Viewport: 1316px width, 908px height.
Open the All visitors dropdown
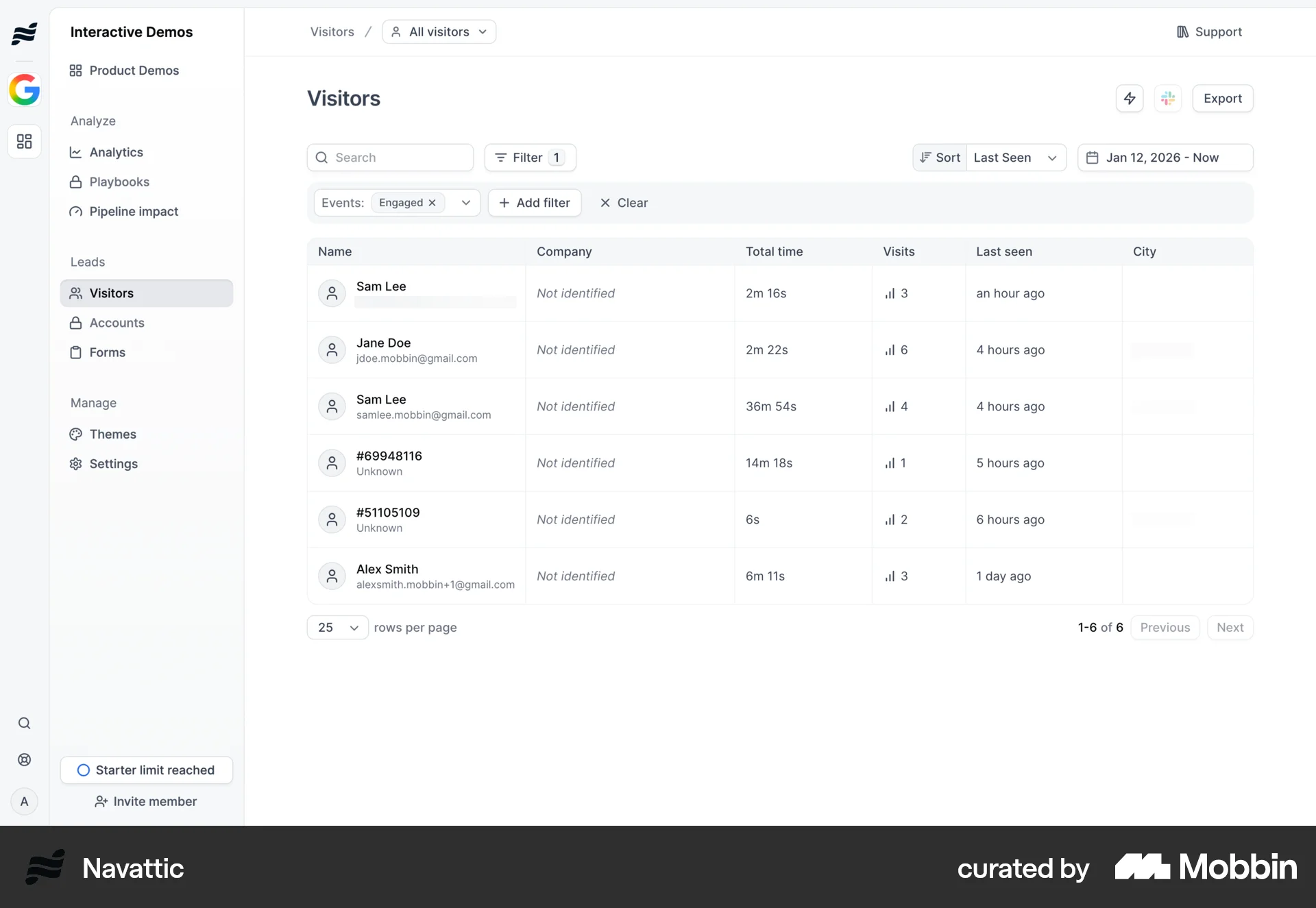point(439,32)
